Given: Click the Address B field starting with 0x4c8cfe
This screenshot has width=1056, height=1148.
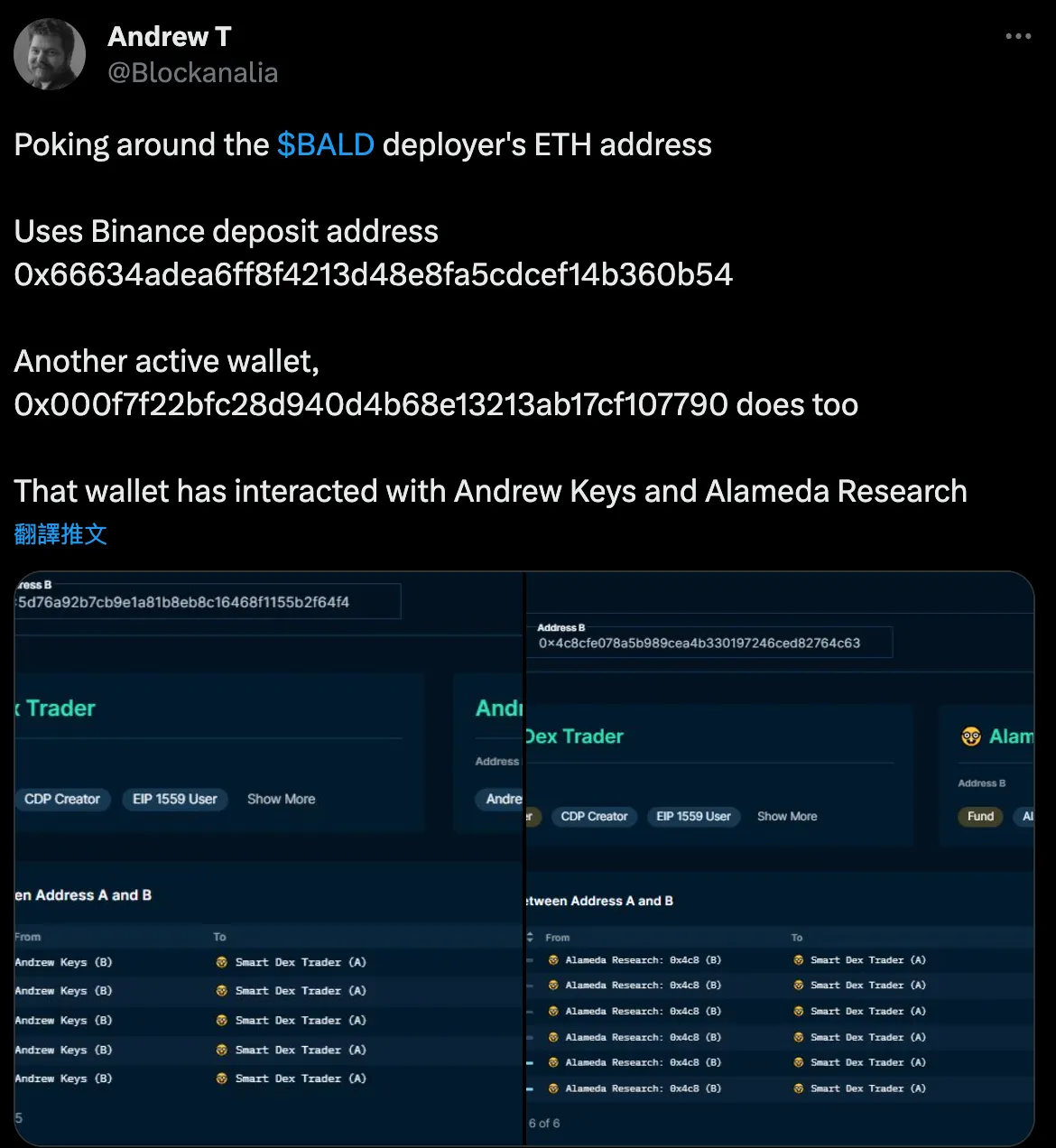Looking at the screenshot, I should 713,643.
